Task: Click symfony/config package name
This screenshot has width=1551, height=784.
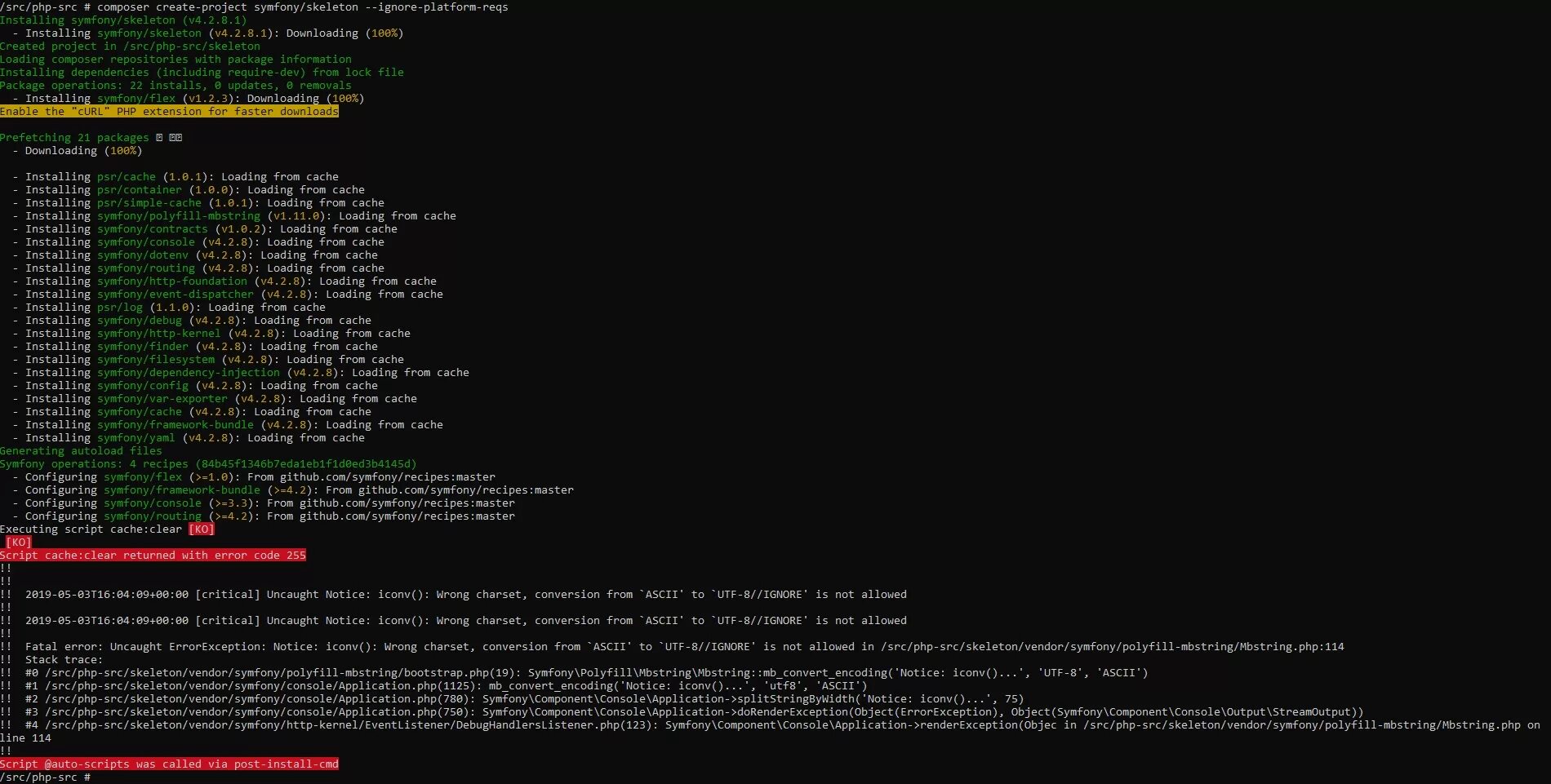Action: (143, 385)
